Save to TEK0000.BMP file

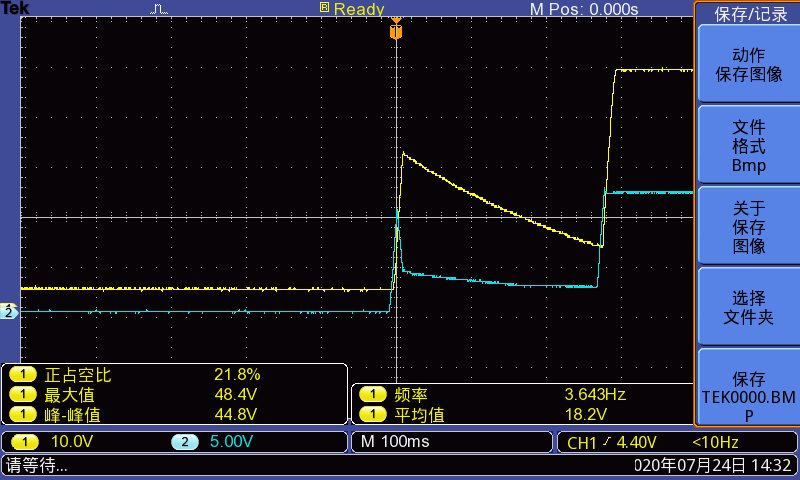tap(748, 389)
